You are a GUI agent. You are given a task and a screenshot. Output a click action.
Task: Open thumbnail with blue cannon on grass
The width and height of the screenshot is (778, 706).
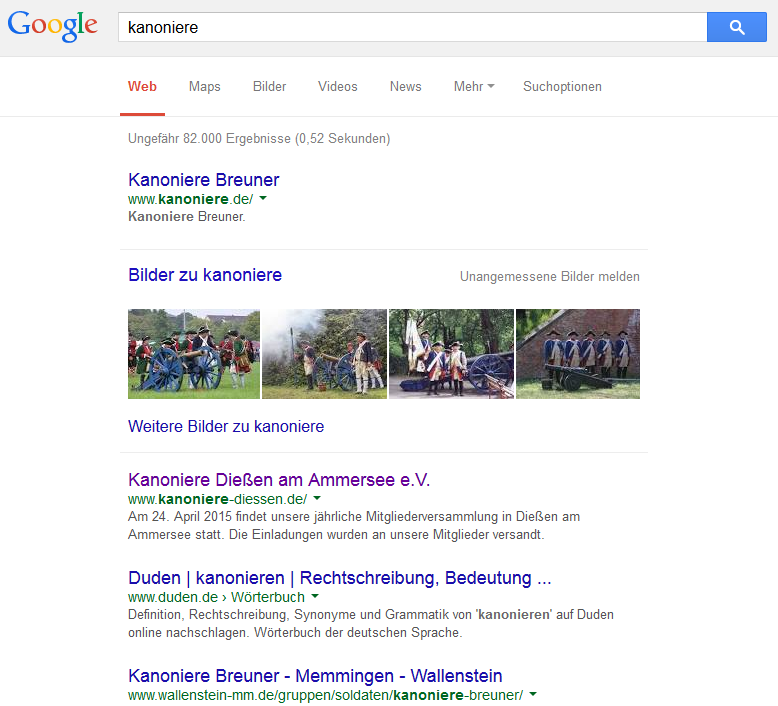click(194, 354)
